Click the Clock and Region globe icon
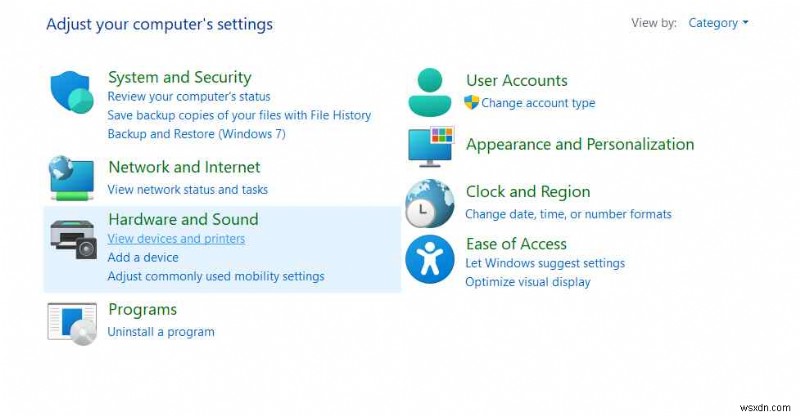This screenshot has height=416, width=800. (x=430, y=203)
